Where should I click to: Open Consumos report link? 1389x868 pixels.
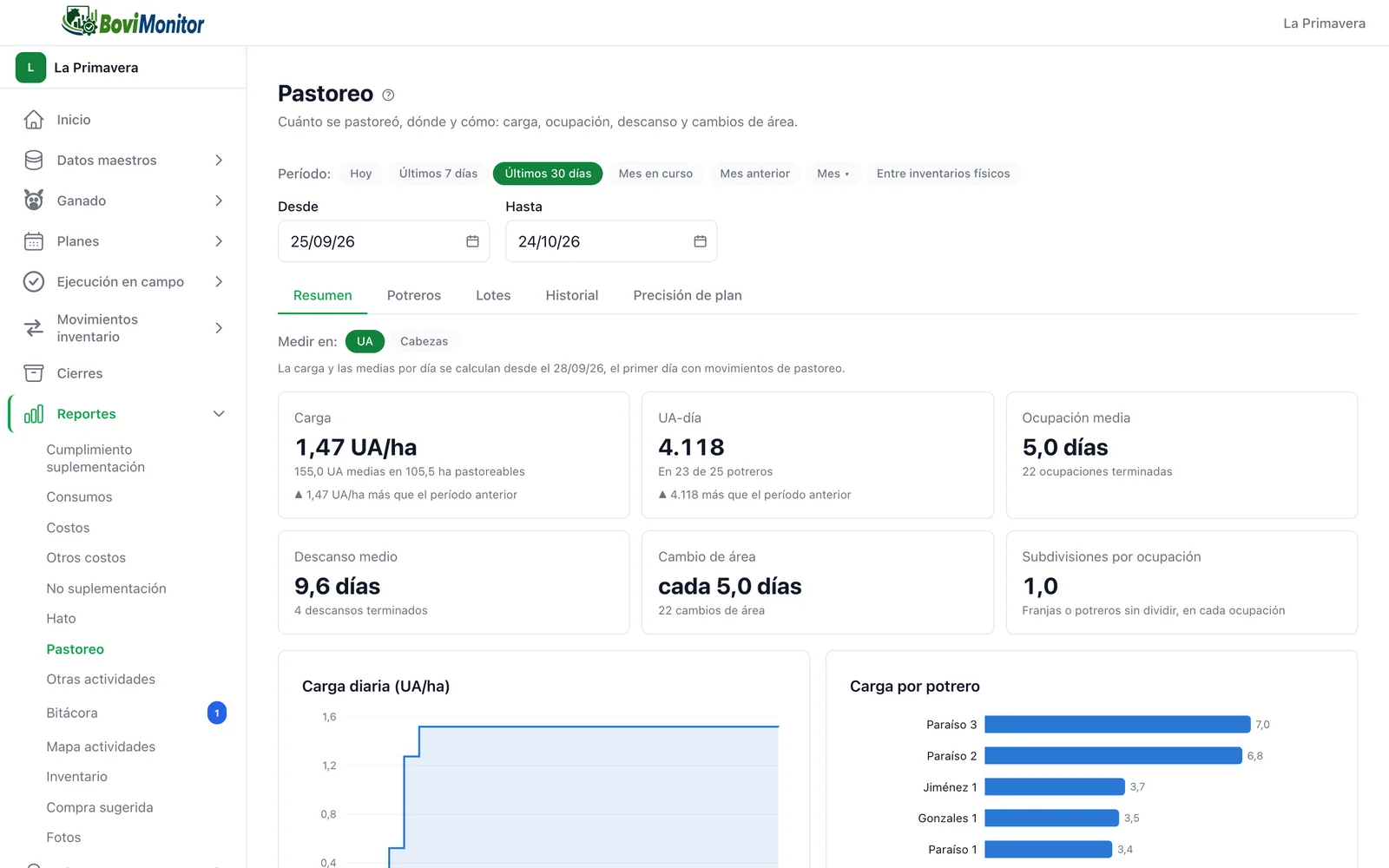click(x=79, y=496)
